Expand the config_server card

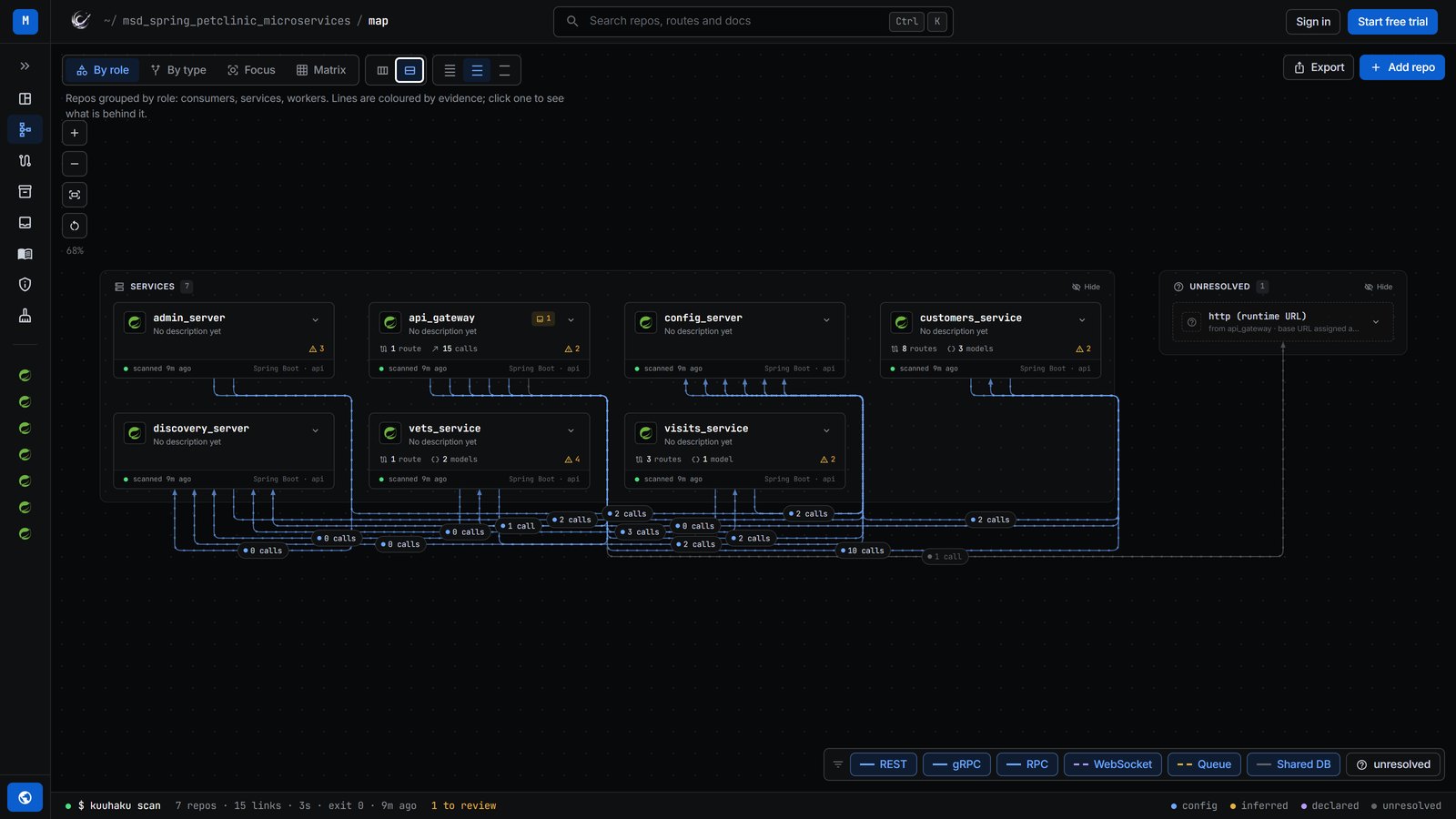pyautogui.click(x=827, y=320)
